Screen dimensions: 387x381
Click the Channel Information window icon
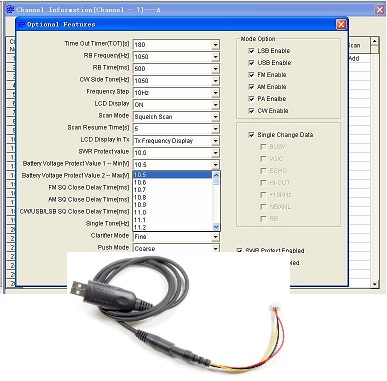click(10, 9)
